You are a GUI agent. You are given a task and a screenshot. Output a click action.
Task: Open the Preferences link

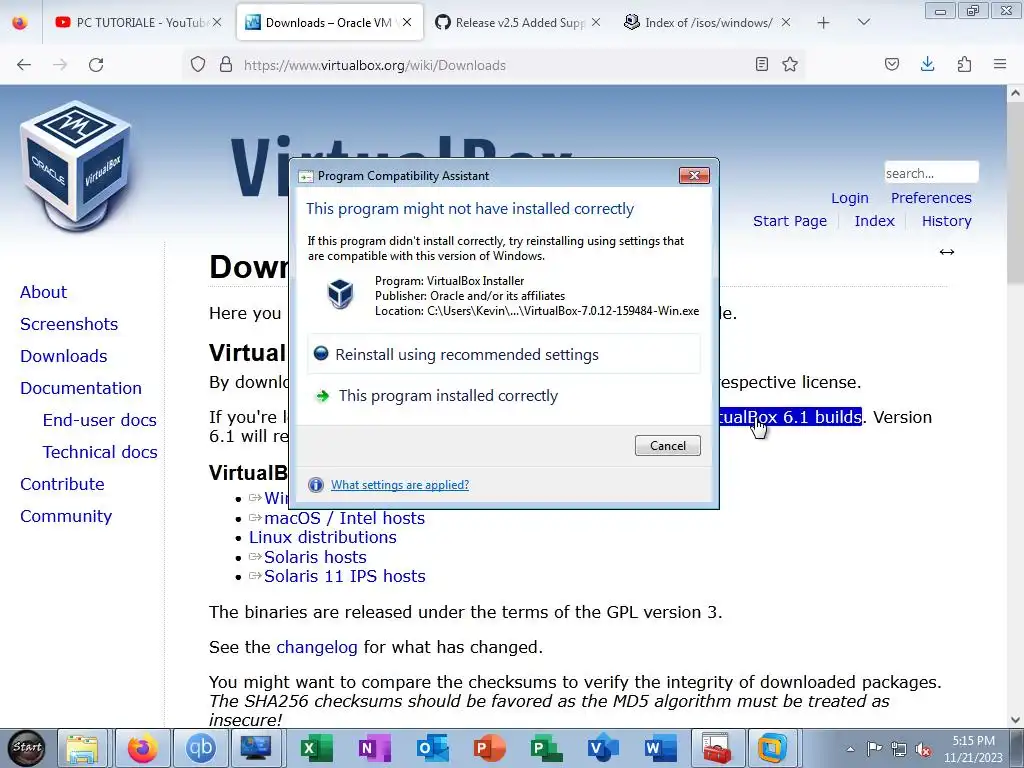[931, 198]
